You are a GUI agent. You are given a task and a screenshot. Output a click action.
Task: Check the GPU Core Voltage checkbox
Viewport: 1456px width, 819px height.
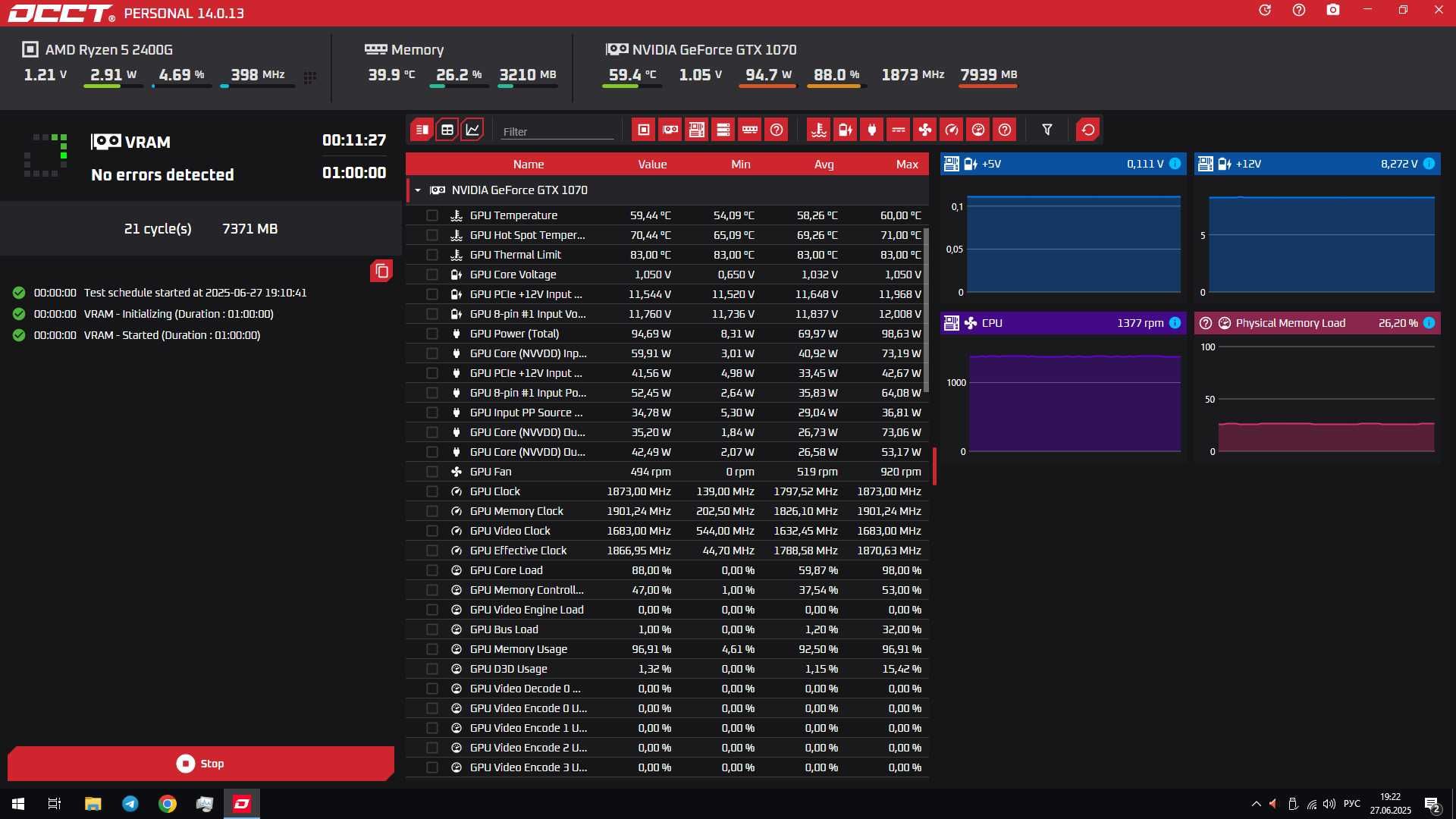(432, 275)
